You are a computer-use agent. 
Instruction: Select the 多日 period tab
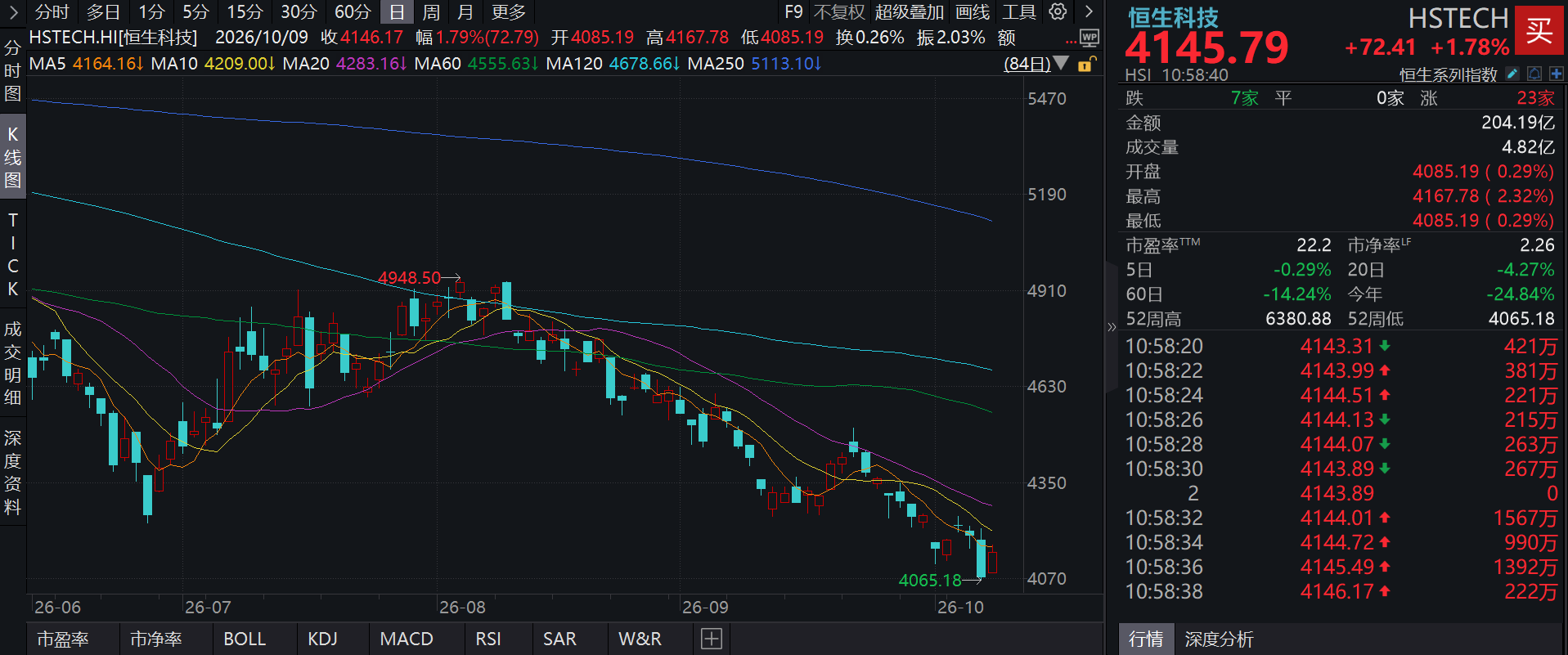104,11
